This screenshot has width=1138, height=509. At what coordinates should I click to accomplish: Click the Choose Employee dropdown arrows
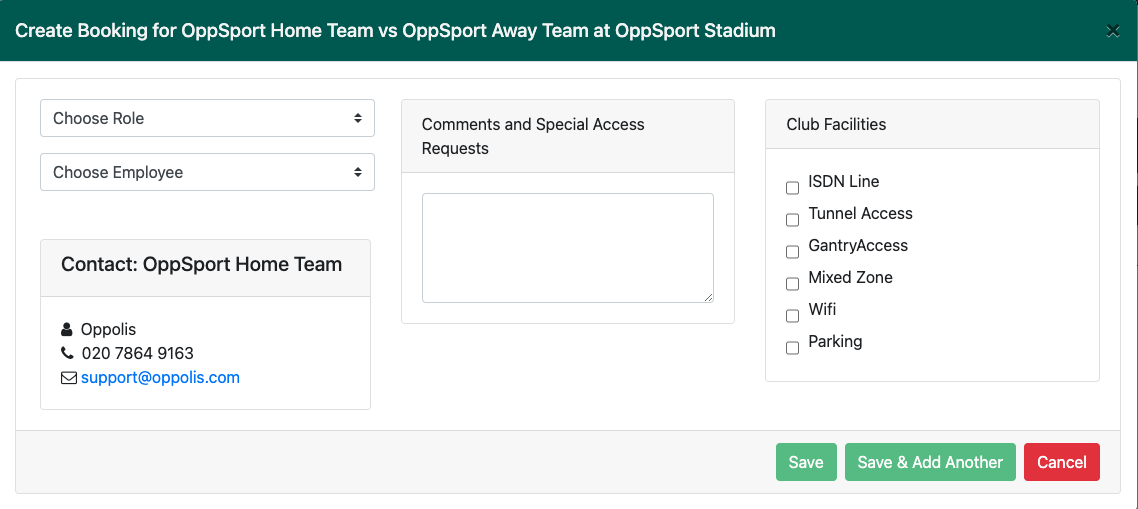pyautogui.click(x=358, y=172)
